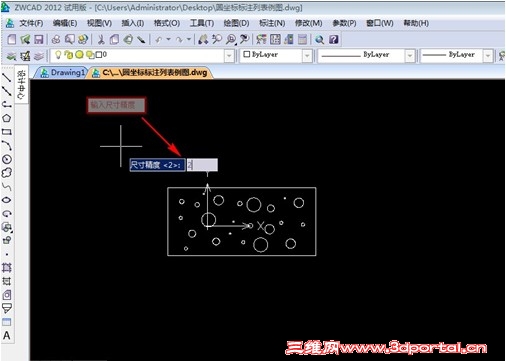Screen dimensions: 506x361
Task: Expand the ByLayer lineweight dropdown
Action: [x=488, y=56]
